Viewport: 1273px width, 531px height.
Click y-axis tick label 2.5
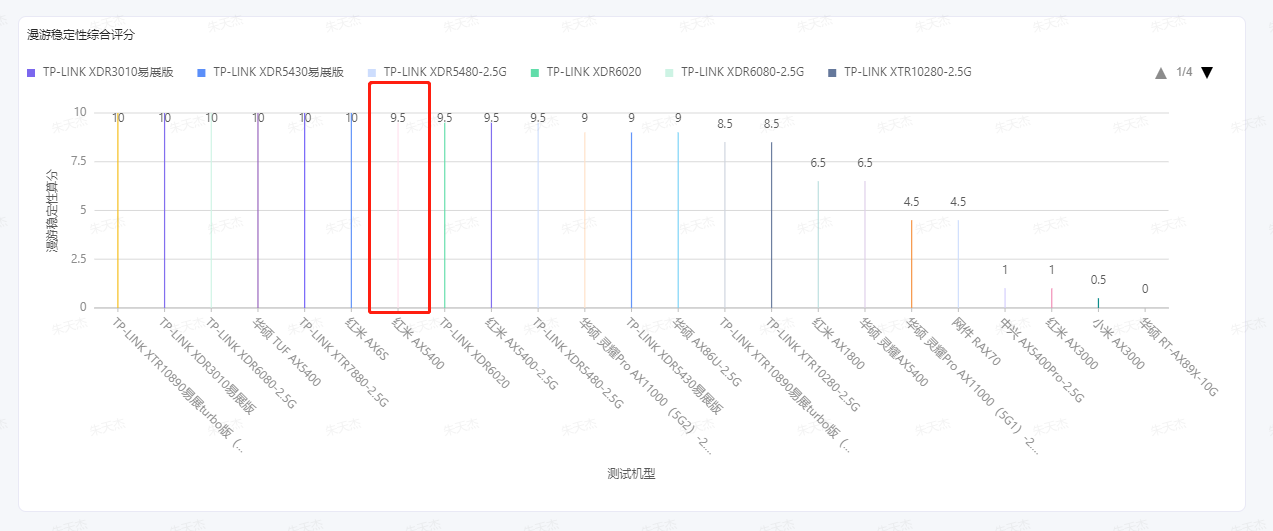(78, 259)
